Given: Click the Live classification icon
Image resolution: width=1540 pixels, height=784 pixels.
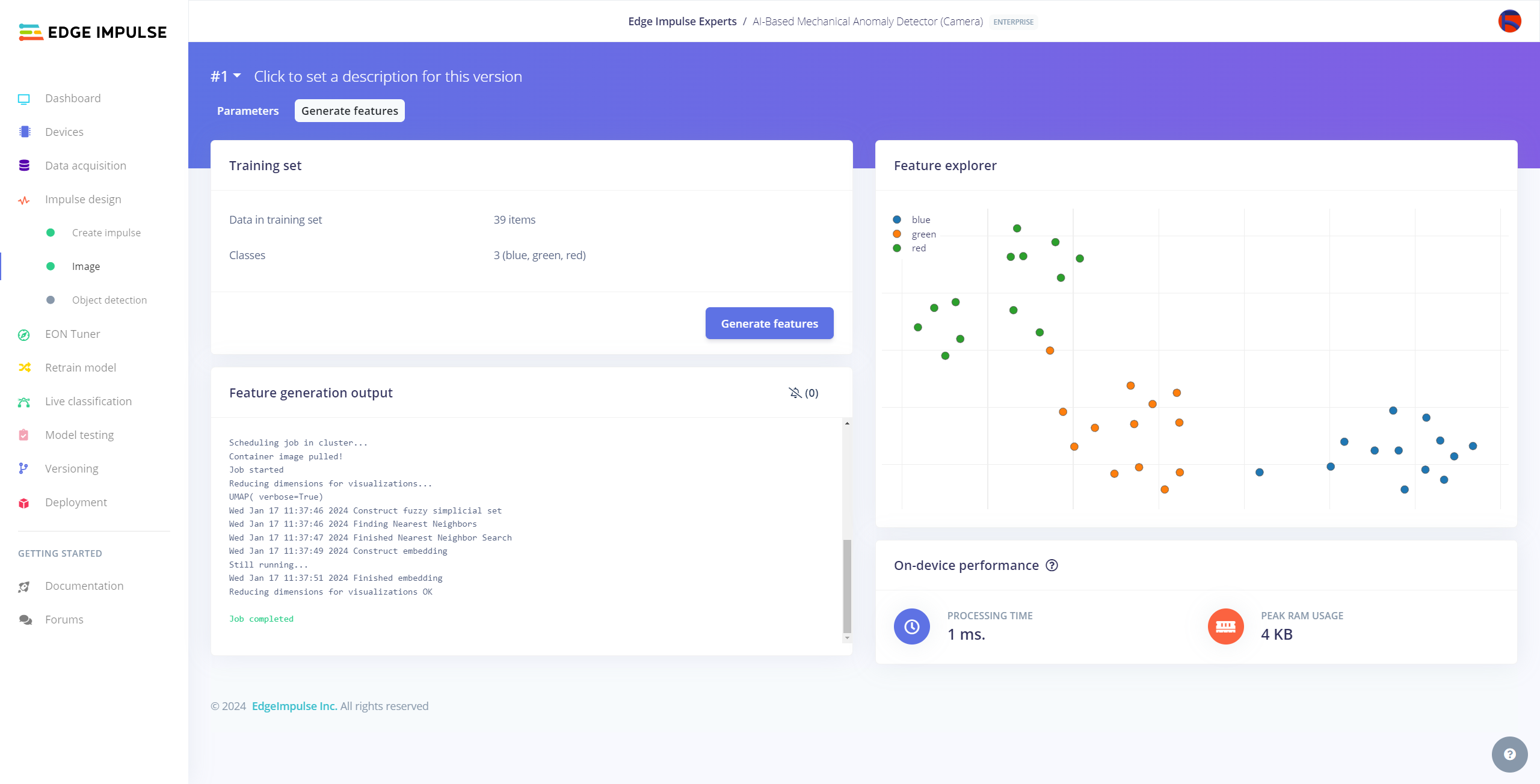Looking at the screenshot, I should (24, 401).
